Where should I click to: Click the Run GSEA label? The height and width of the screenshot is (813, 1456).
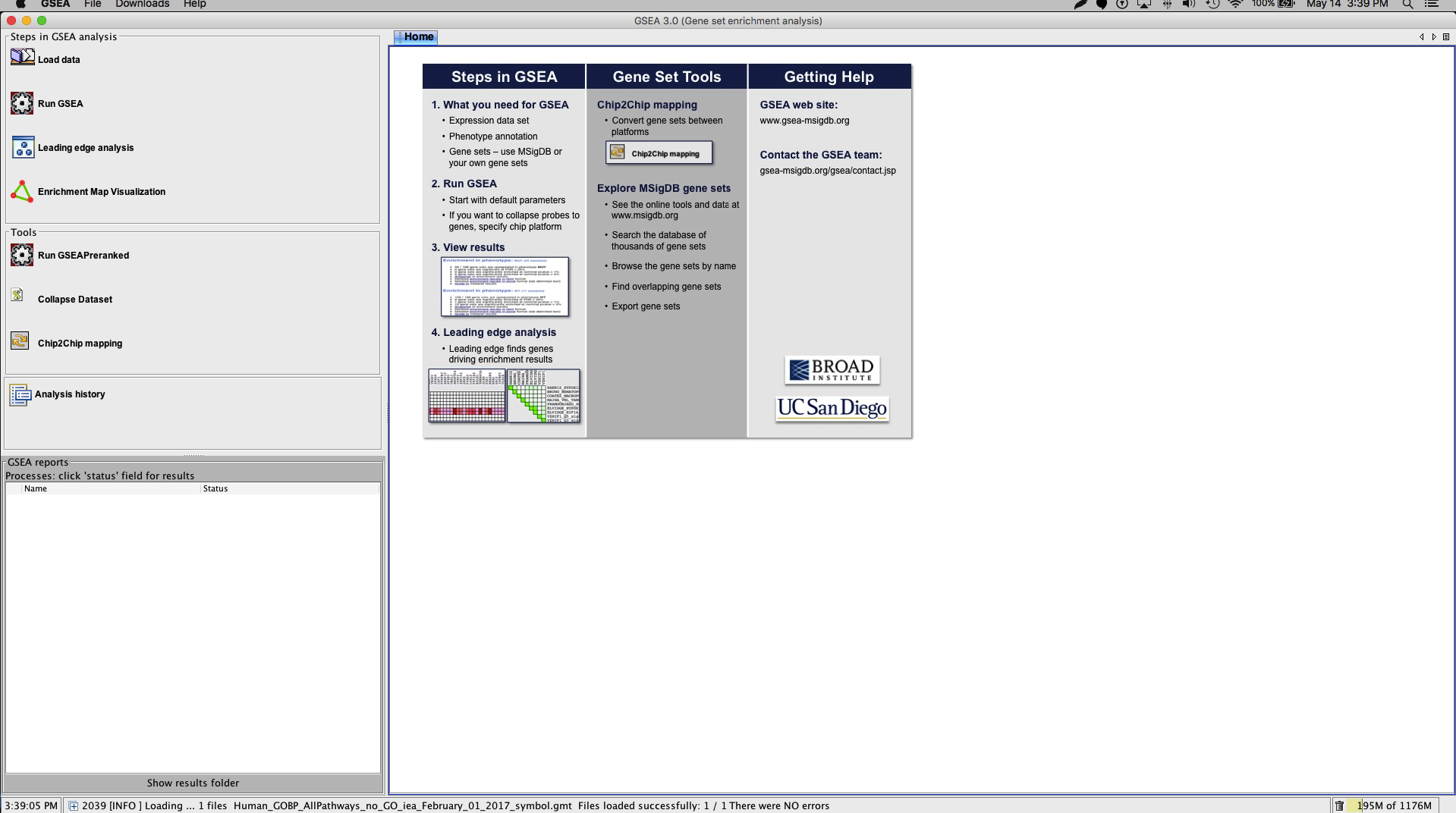(x=61, y=104)
